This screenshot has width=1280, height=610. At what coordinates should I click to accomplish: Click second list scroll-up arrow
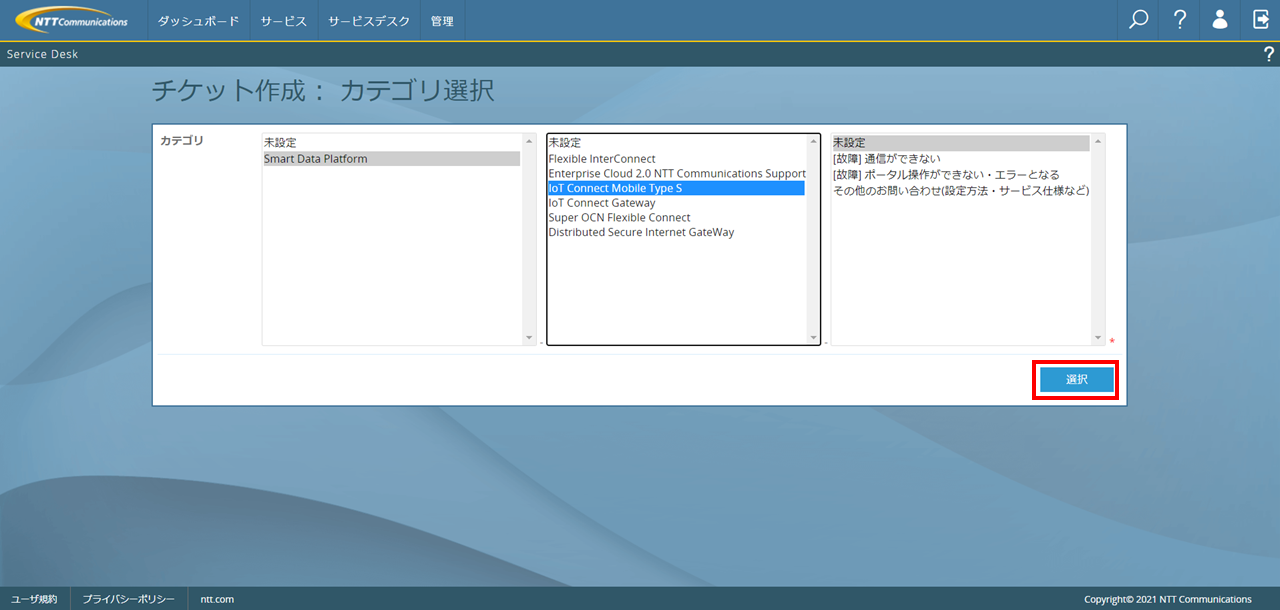pos(813,141)
